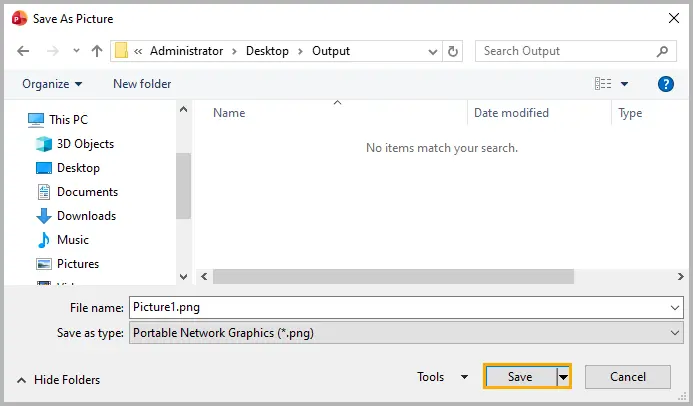Open the Tools dropdown menu
Screen dimensions: 693x406
tap(442, 377)
